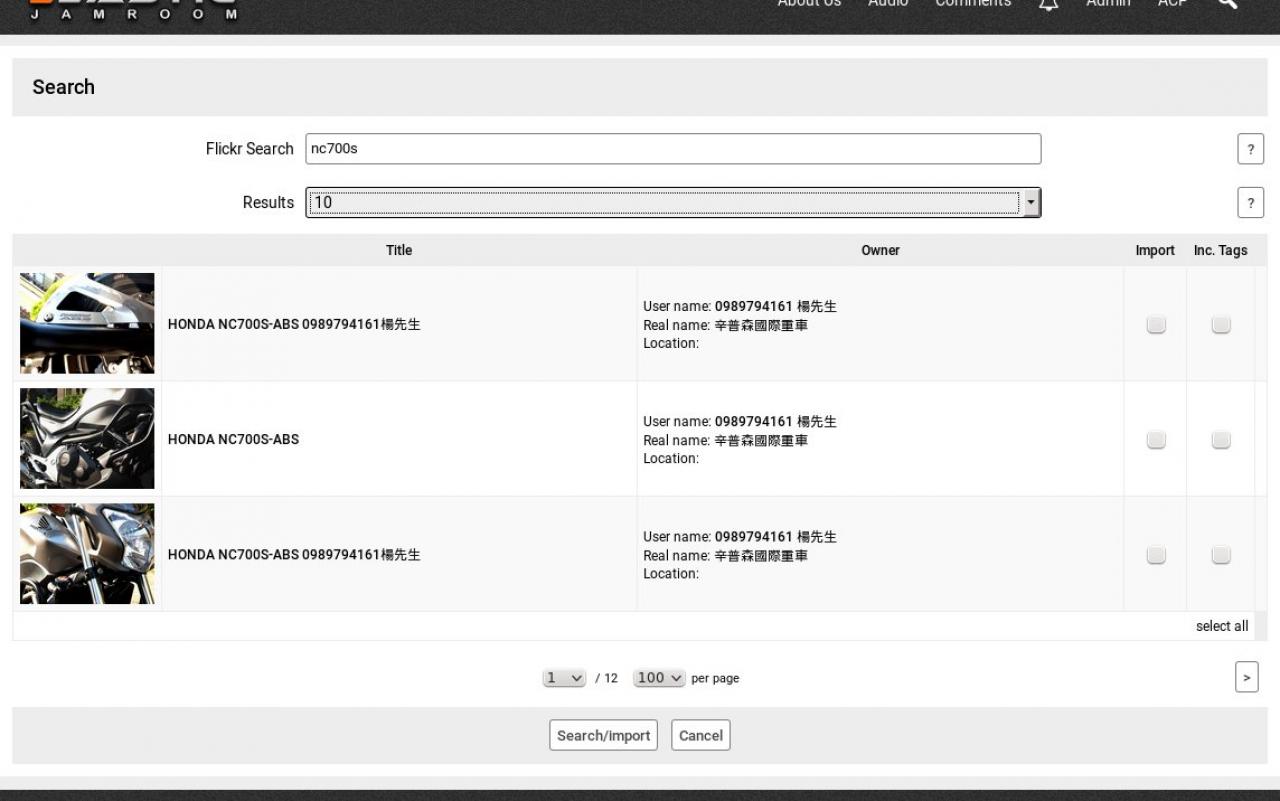Focus the Flickr Search text field
1280x801 pixels.
tap(672, 149)
